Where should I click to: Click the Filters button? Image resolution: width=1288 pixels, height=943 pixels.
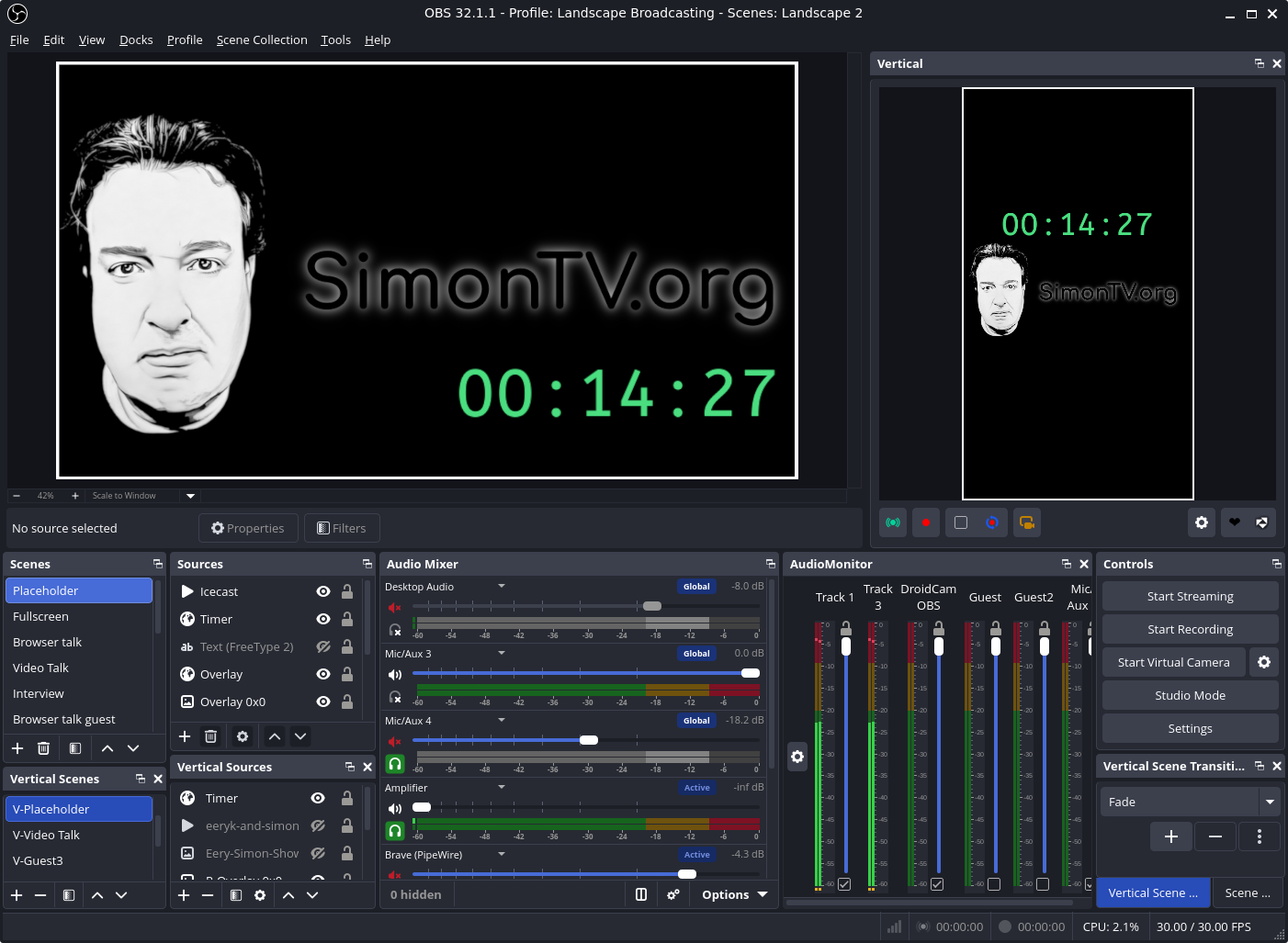342,528
